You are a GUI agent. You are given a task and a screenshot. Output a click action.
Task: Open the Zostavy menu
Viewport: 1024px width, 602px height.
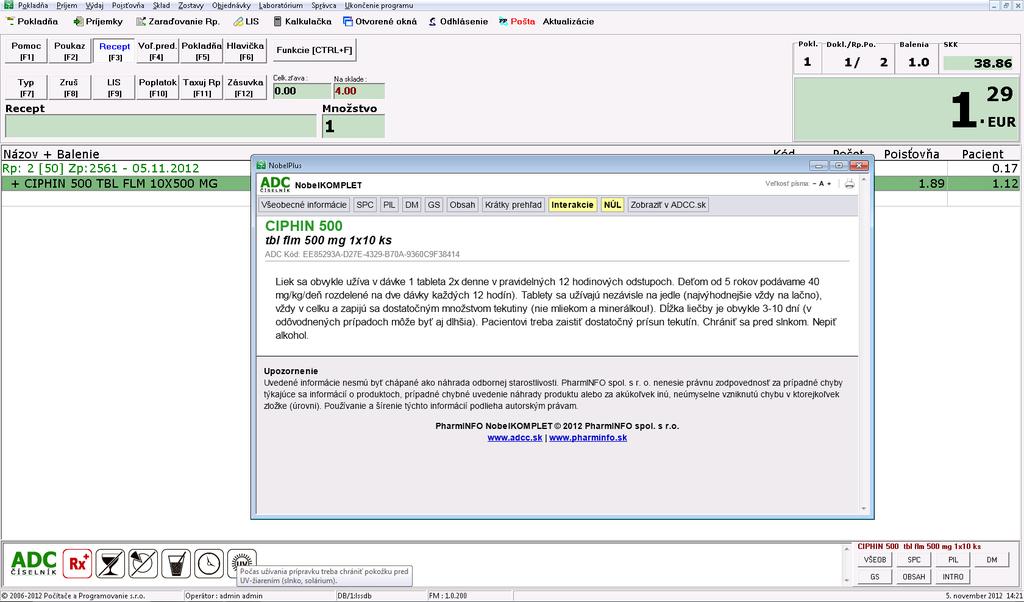(191, 5)
